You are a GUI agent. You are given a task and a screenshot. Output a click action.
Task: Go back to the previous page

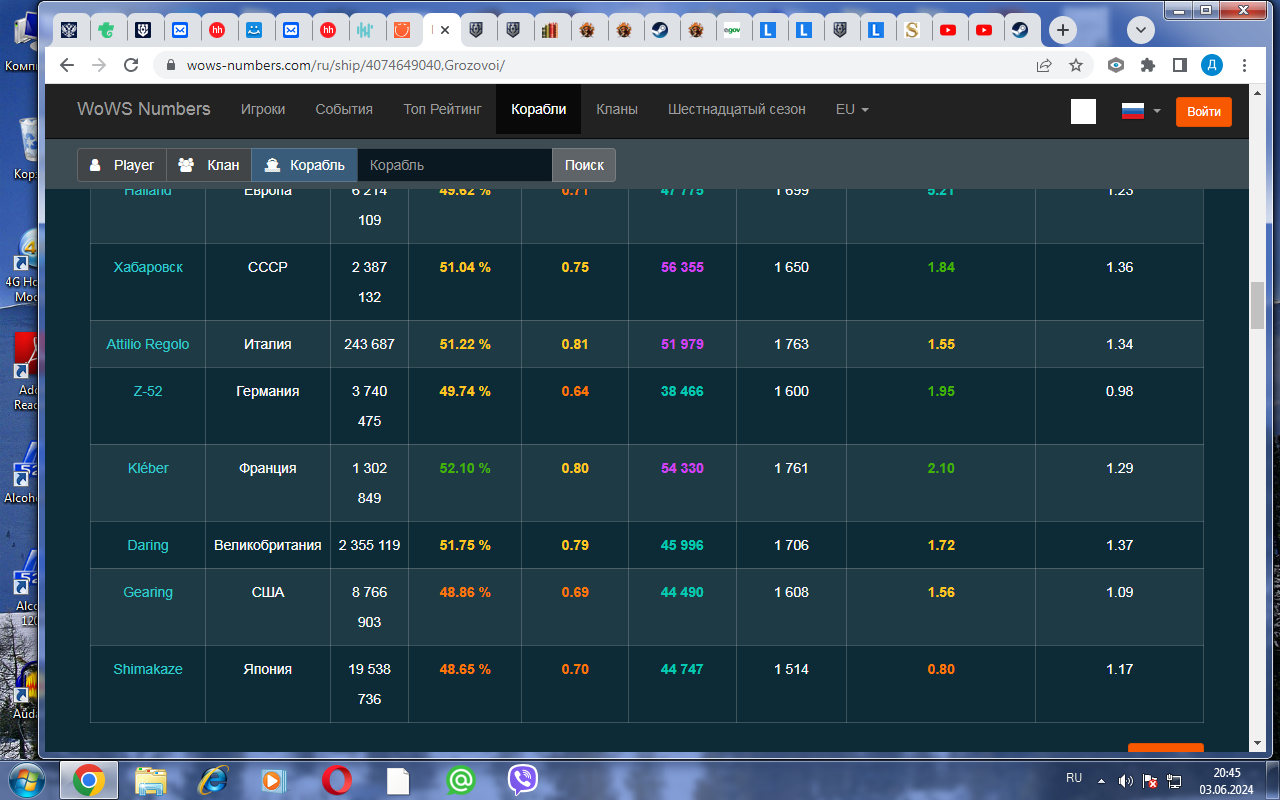67,65
